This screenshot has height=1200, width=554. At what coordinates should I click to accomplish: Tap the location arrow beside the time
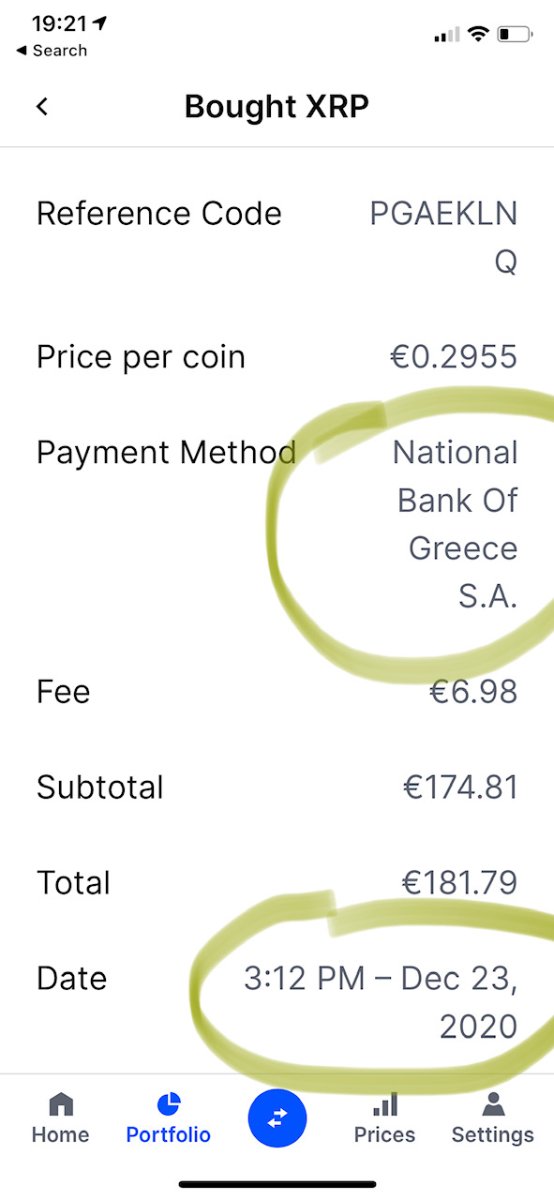100,23
